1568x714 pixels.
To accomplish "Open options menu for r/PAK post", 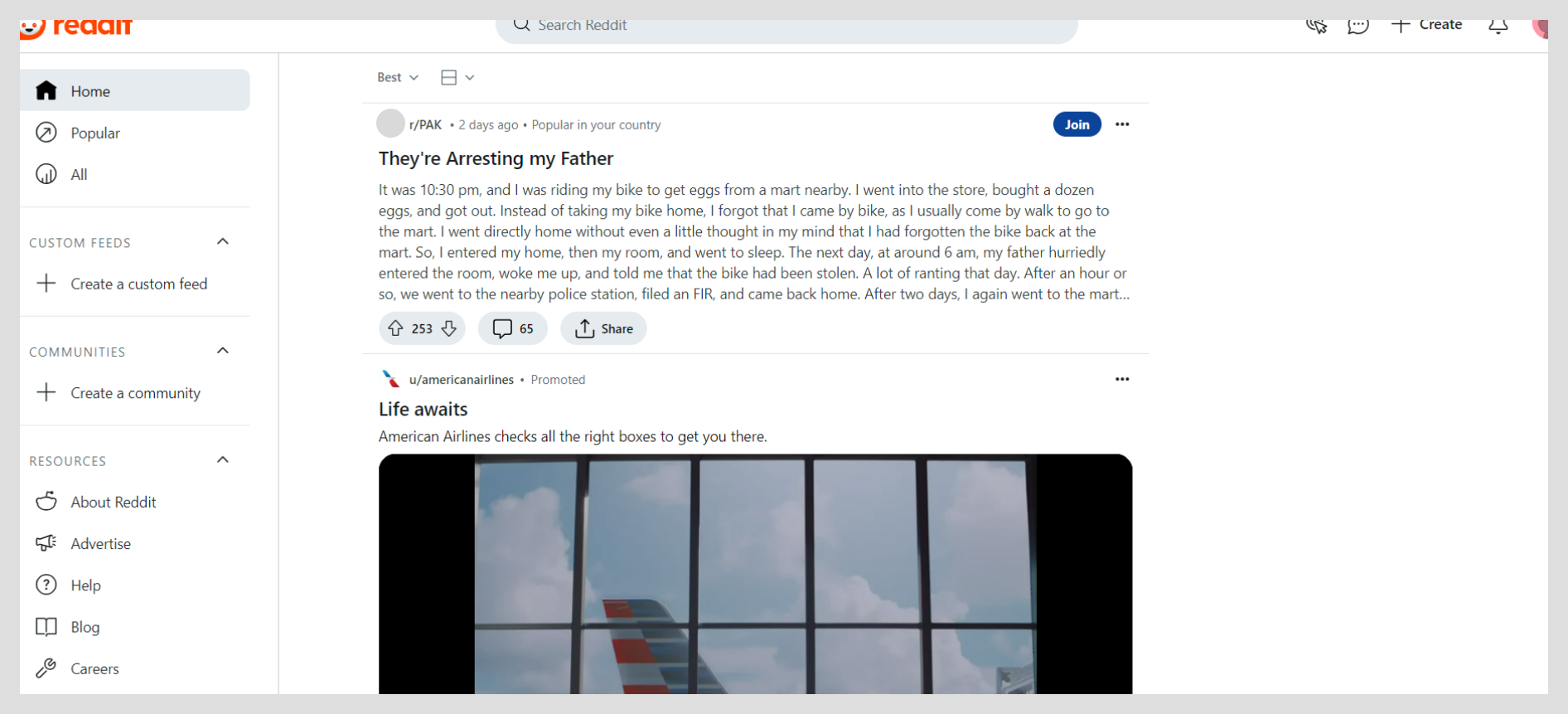I will (x=1122, y=124).
